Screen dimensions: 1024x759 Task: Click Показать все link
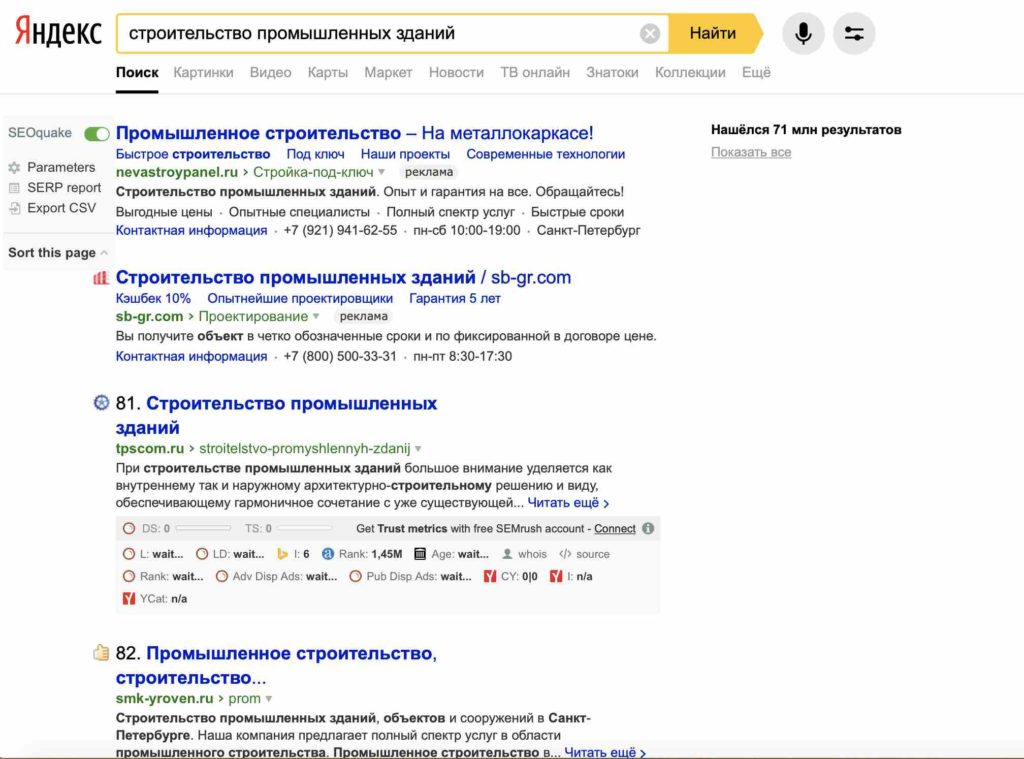751,152
